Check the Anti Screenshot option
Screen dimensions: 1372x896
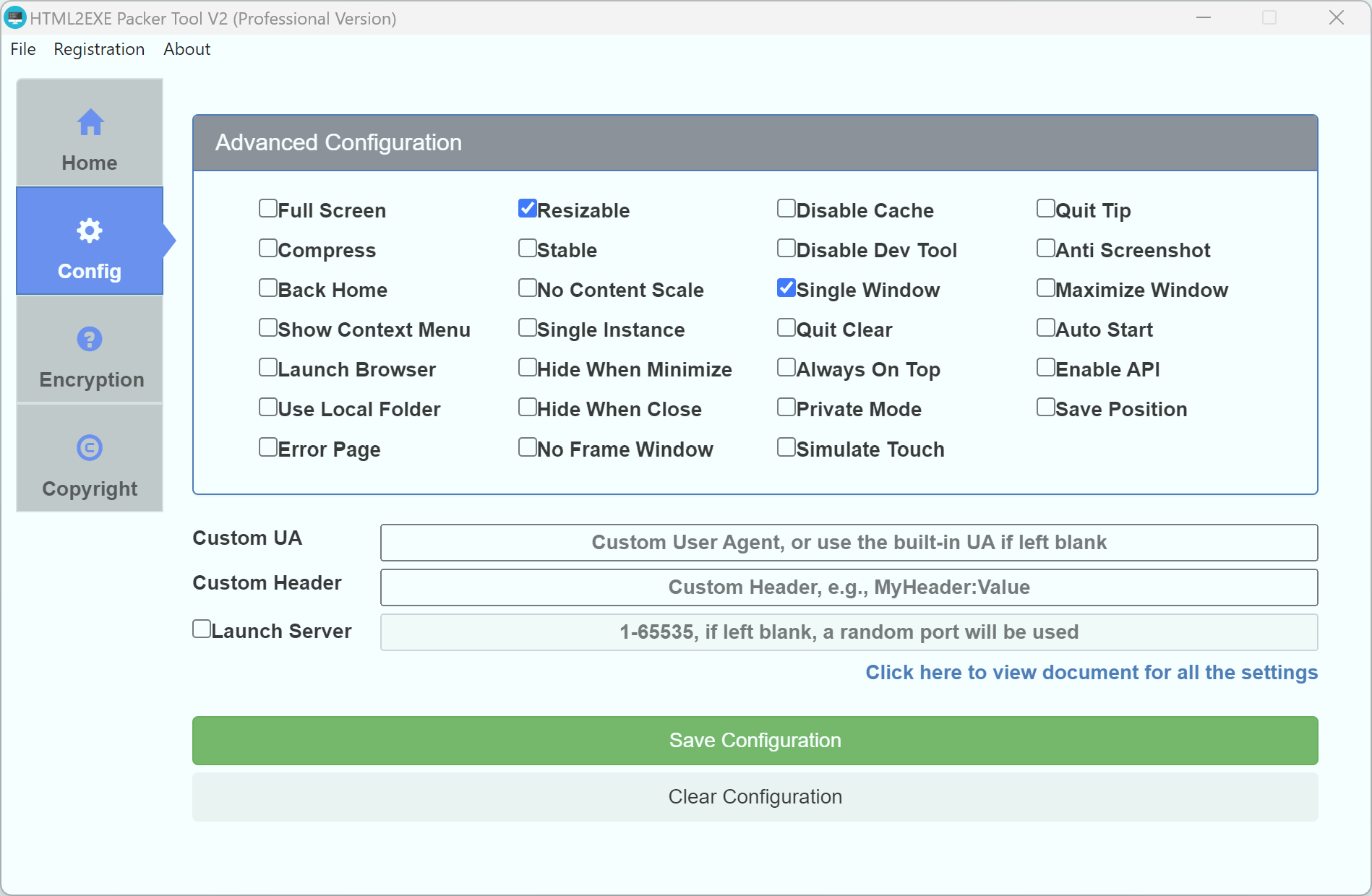pos(1045,248)
